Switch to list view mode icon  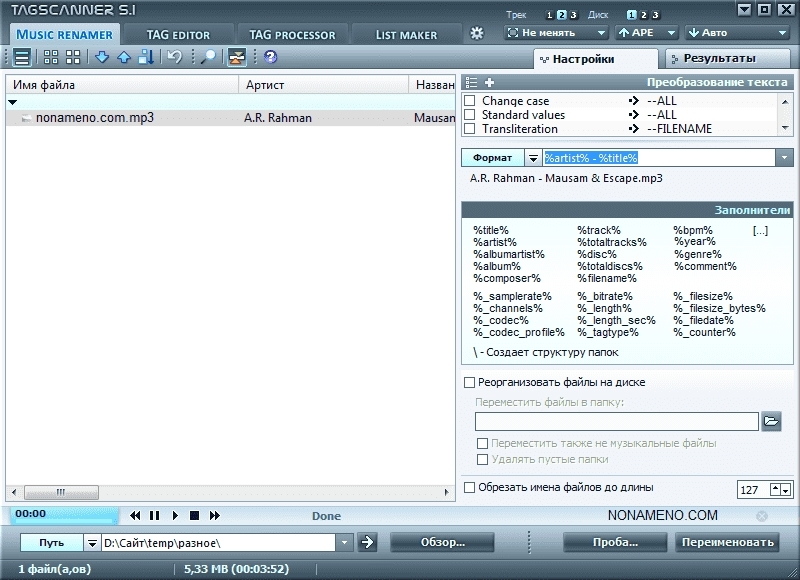21,57
